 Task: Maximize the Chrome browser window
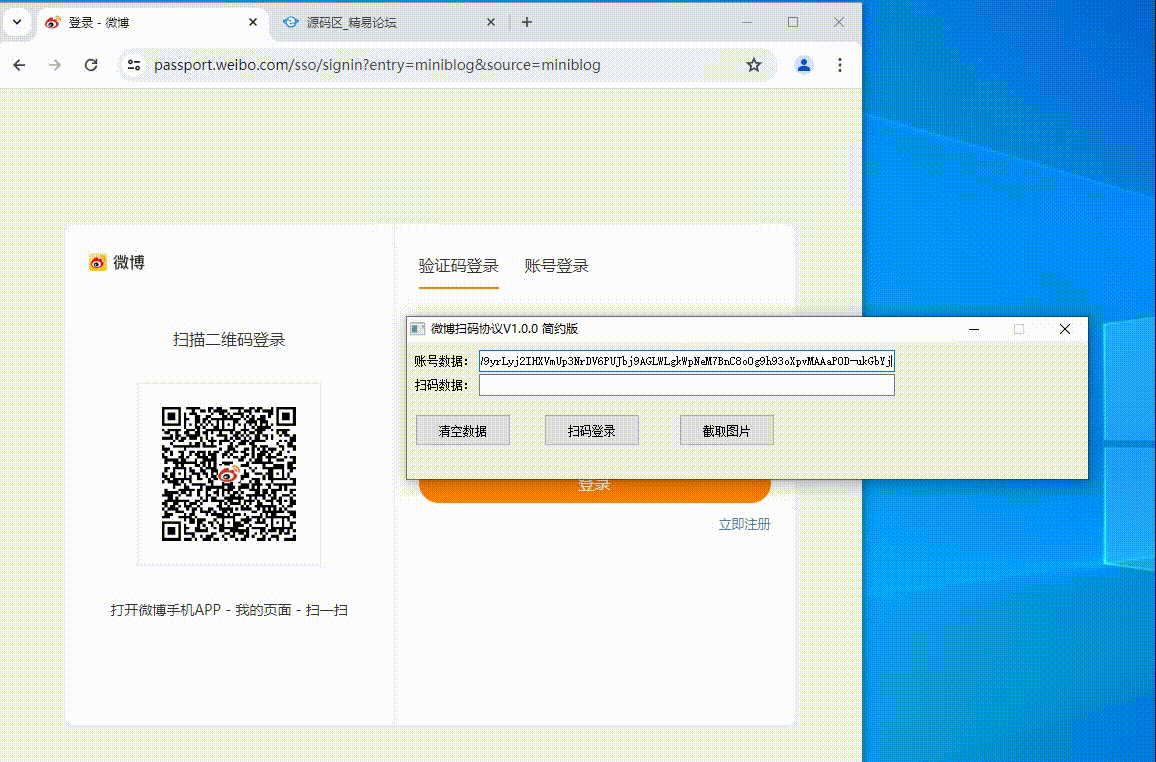pyautogui.click(x=793, y=22)
